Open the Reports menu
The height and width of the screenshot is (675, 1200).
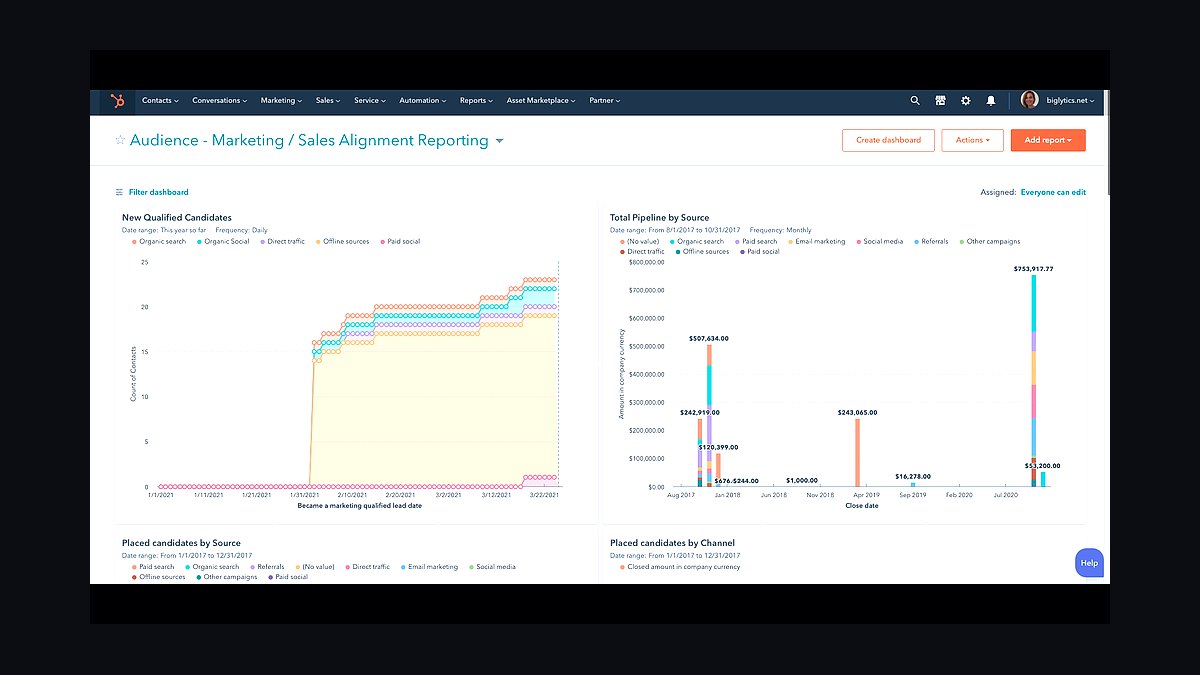point(477,101)
